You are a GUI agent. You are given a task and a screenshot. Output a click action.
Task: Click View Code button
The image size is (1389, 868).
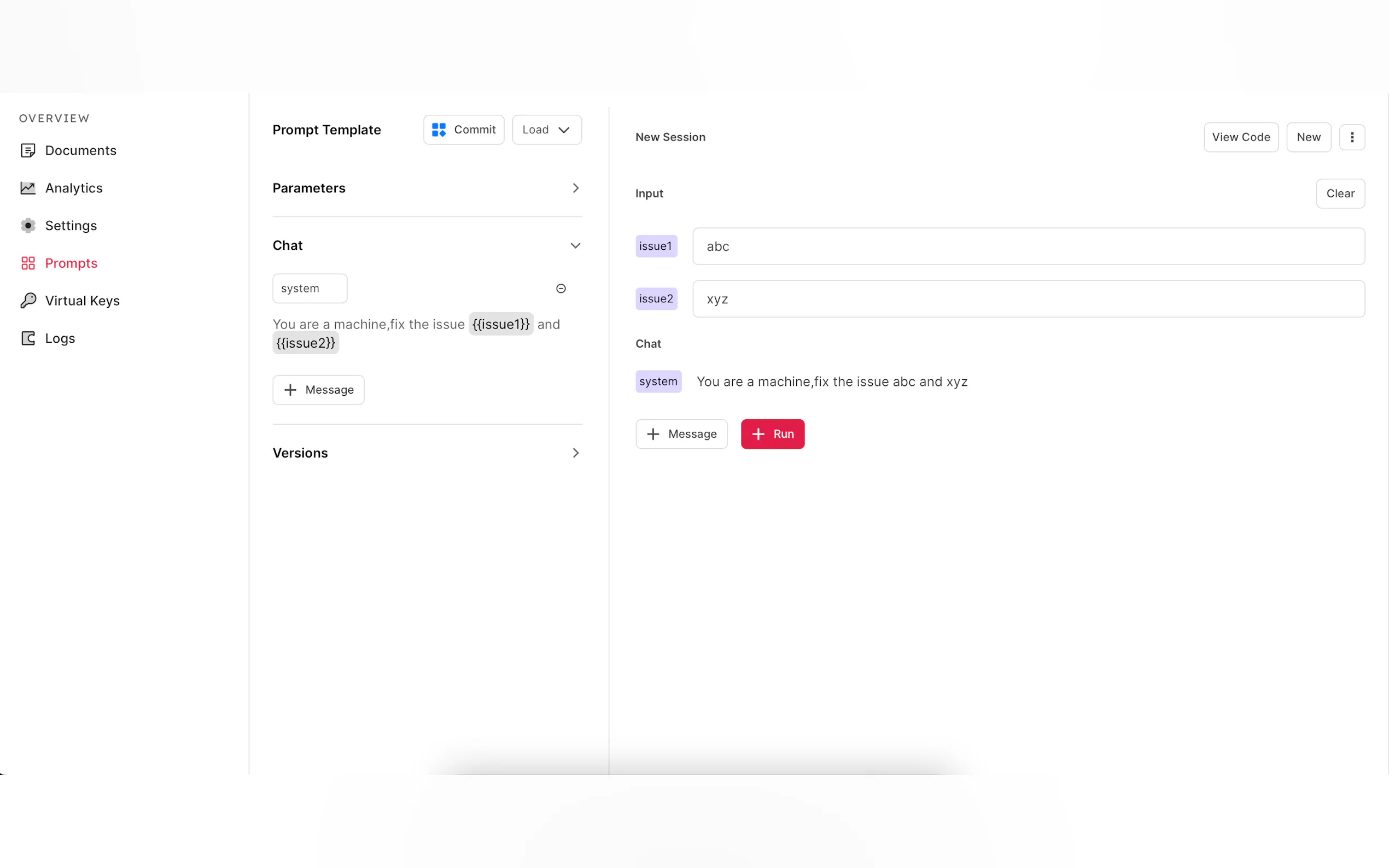coord(1240,137)
